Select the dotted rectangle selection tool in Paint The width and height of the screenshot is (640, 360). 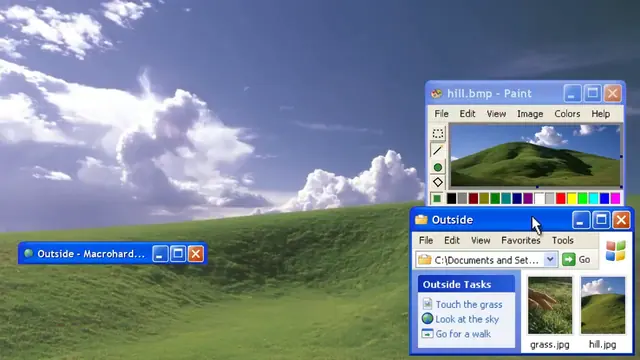[x=438, y=133]
